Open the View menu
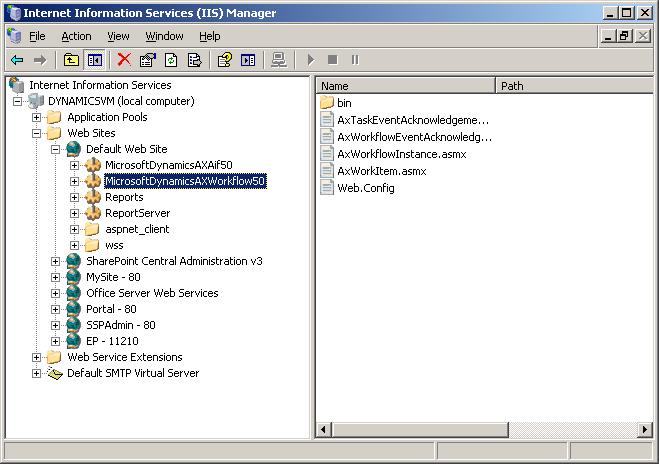The height and width of the screenshot is (464, 659). click(x=118, y=37)
